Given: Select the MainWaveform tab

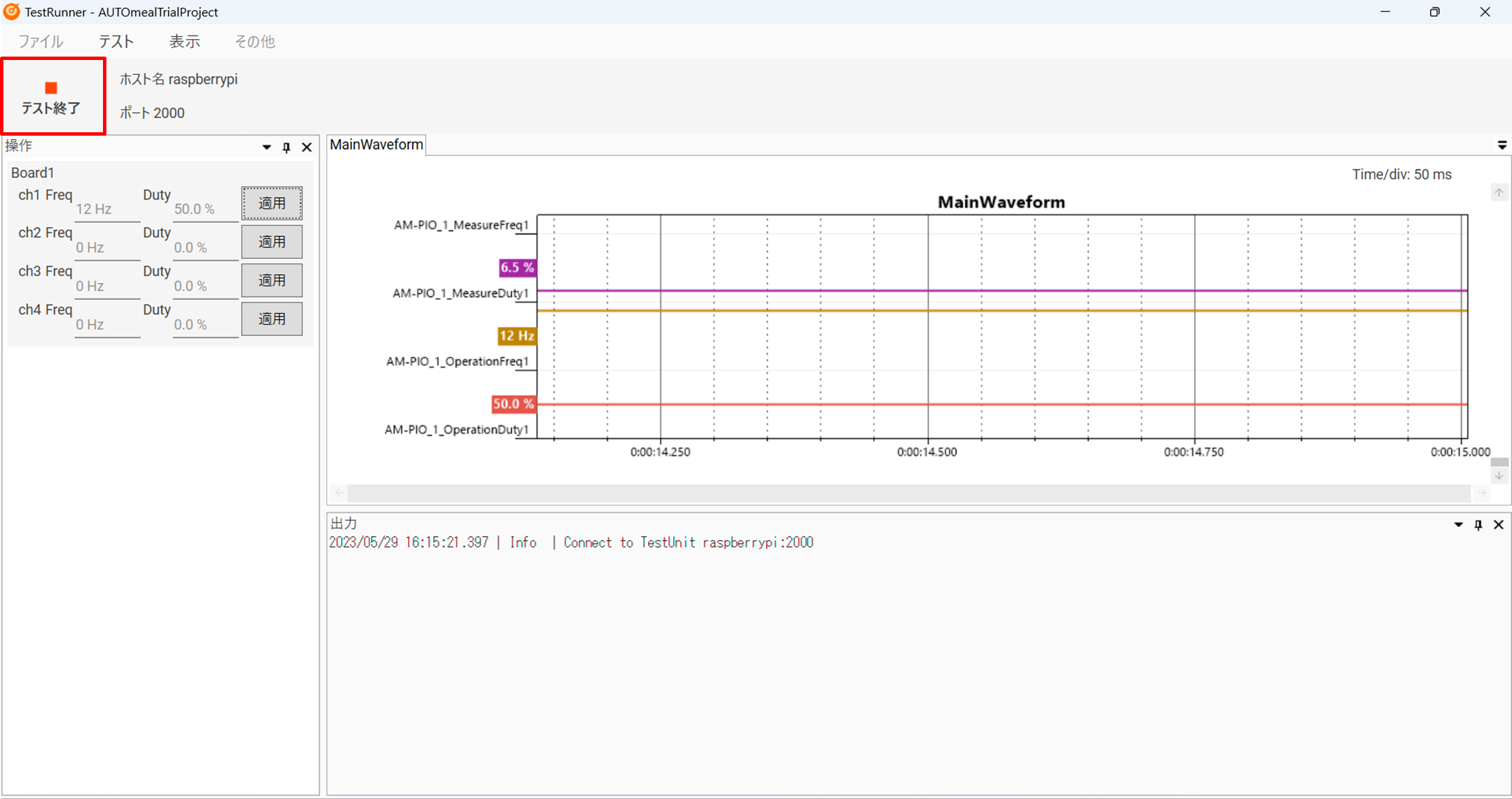Looking at the screenshot, I should (x=376, y=145).
